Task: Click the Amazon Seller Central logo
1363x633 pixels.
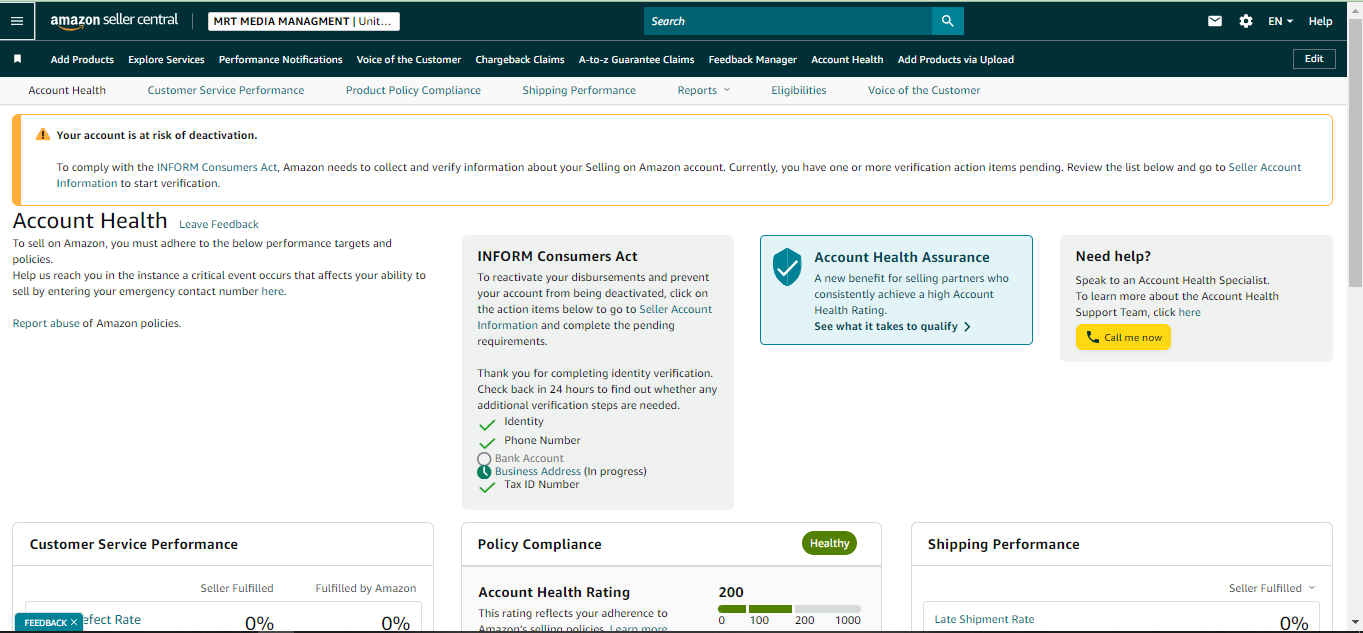Action: [x=114, y=21]
